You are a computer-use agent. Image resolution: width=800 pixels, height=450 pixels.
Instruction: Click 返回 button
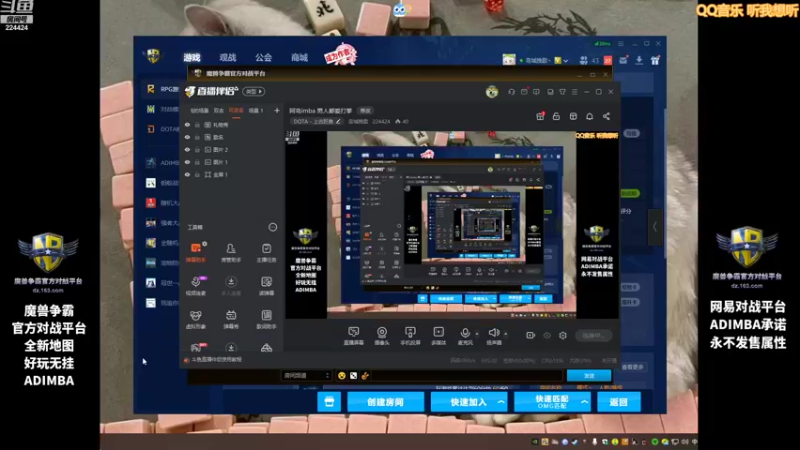(x=618, y=402)
